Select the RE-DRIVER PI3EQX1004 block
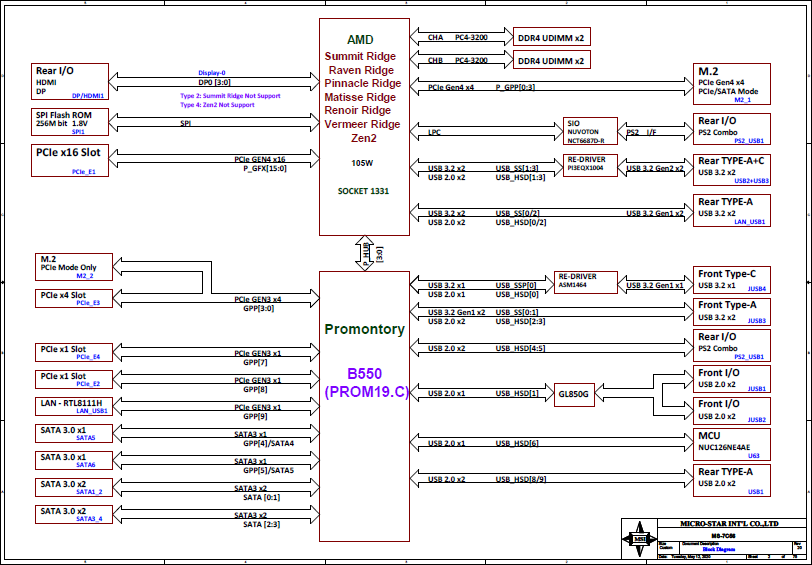 pos(590,165)
